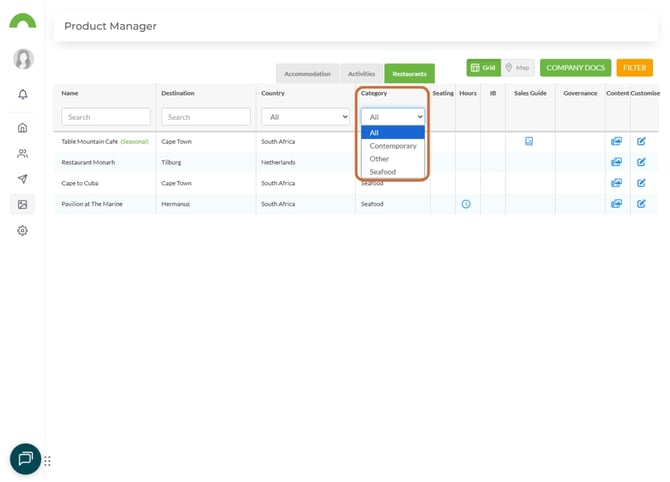670x482 pixels.
Task: Focus the Destination search field
Action: pyautogui.click(x=206, y=117)
